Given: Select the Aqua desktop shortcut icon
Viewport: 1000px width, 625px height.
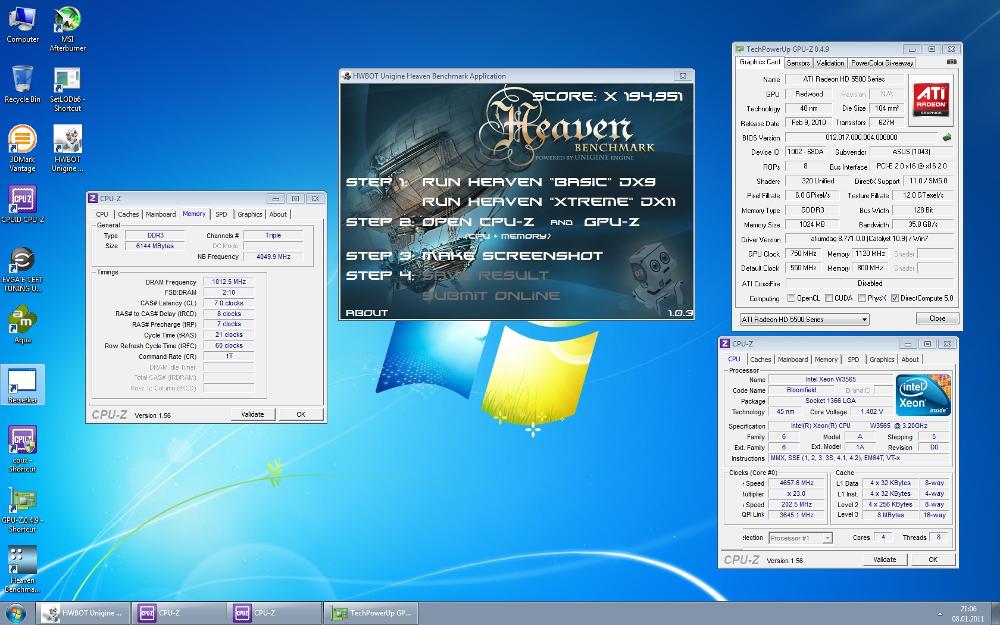Looking at the screenshot, I should pyautogui.click(x=22, y=324).
